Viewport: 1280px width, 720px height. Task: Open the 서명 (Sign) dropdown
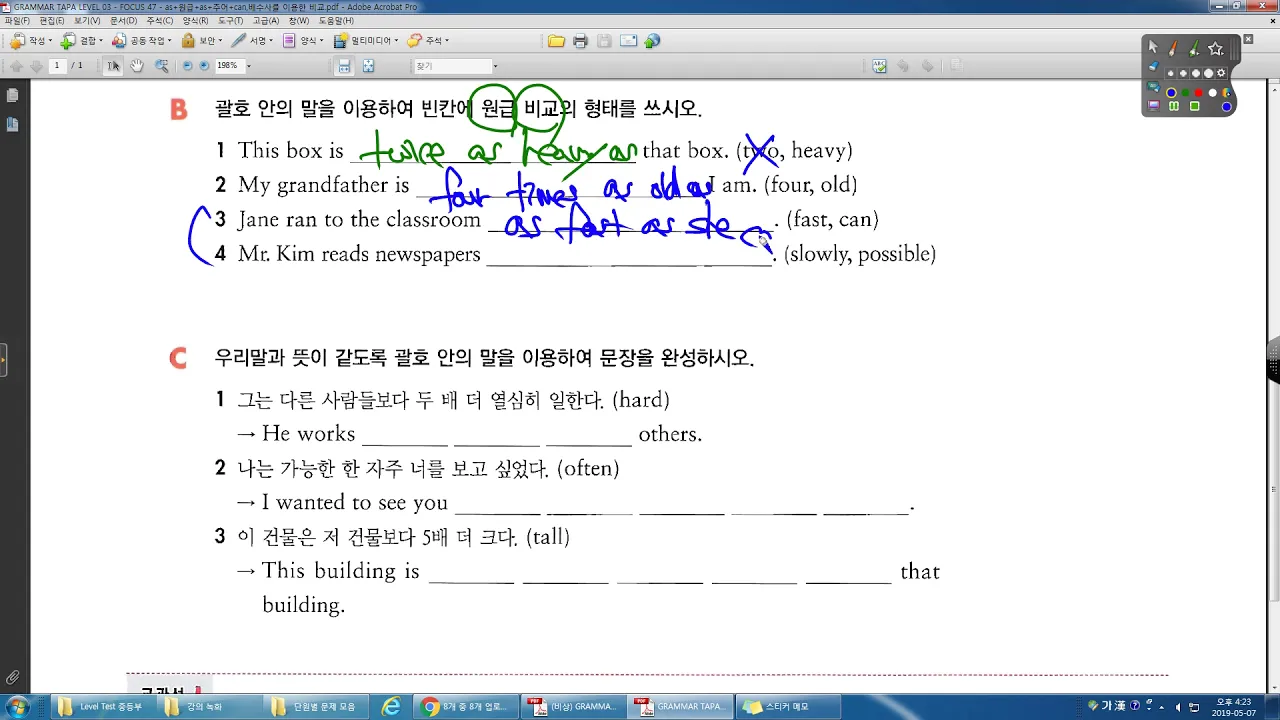[x=252, y=41]
